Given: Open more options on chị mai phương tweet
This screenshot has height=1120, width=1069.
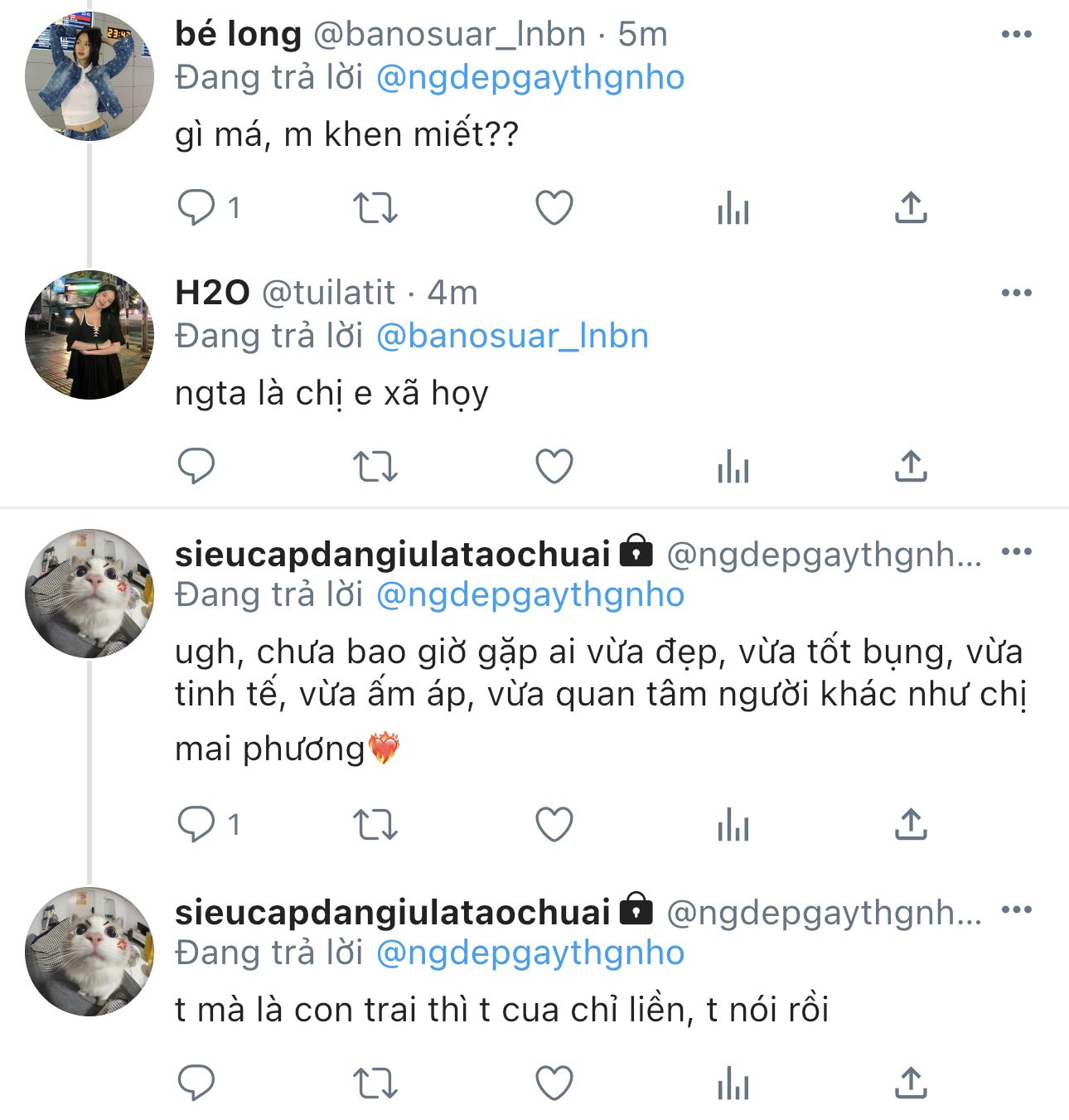Looking at the screenshot, I should coord(1016,551).
